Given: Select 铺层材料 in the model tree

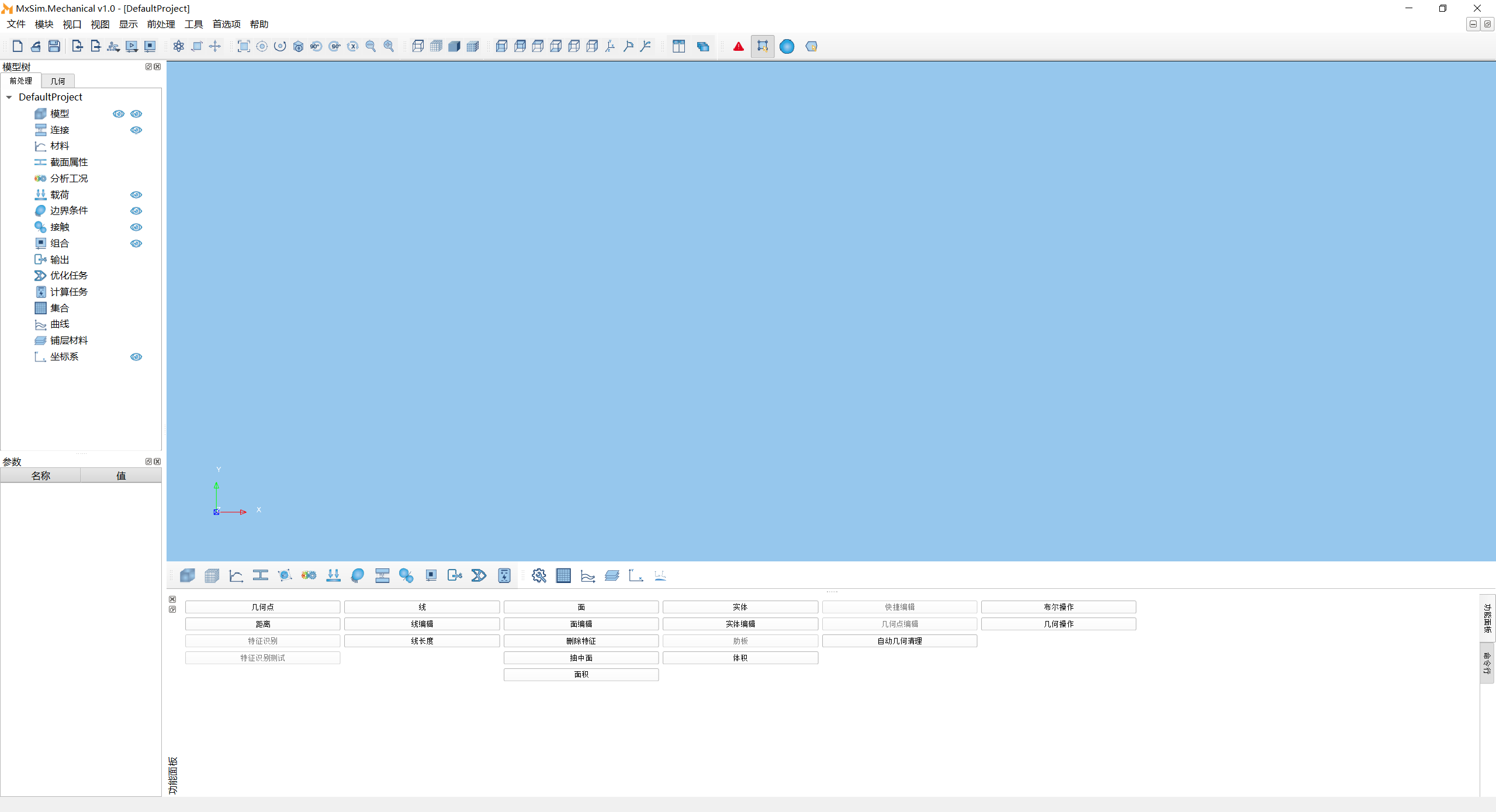Looking at the screenshot, I should point(69,341).
